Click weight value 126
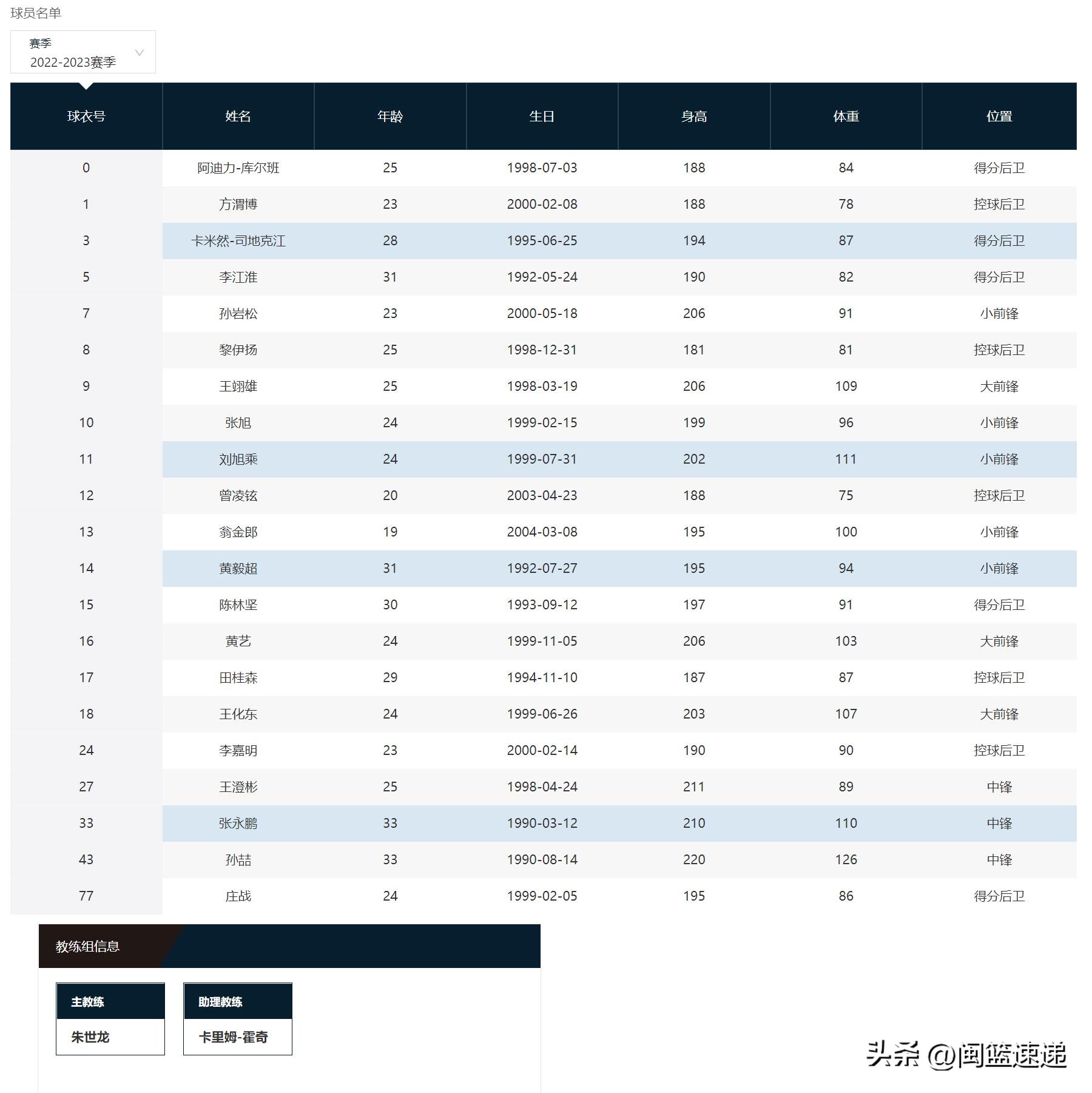This screenshot has width=1092, height=1093. 846,860
